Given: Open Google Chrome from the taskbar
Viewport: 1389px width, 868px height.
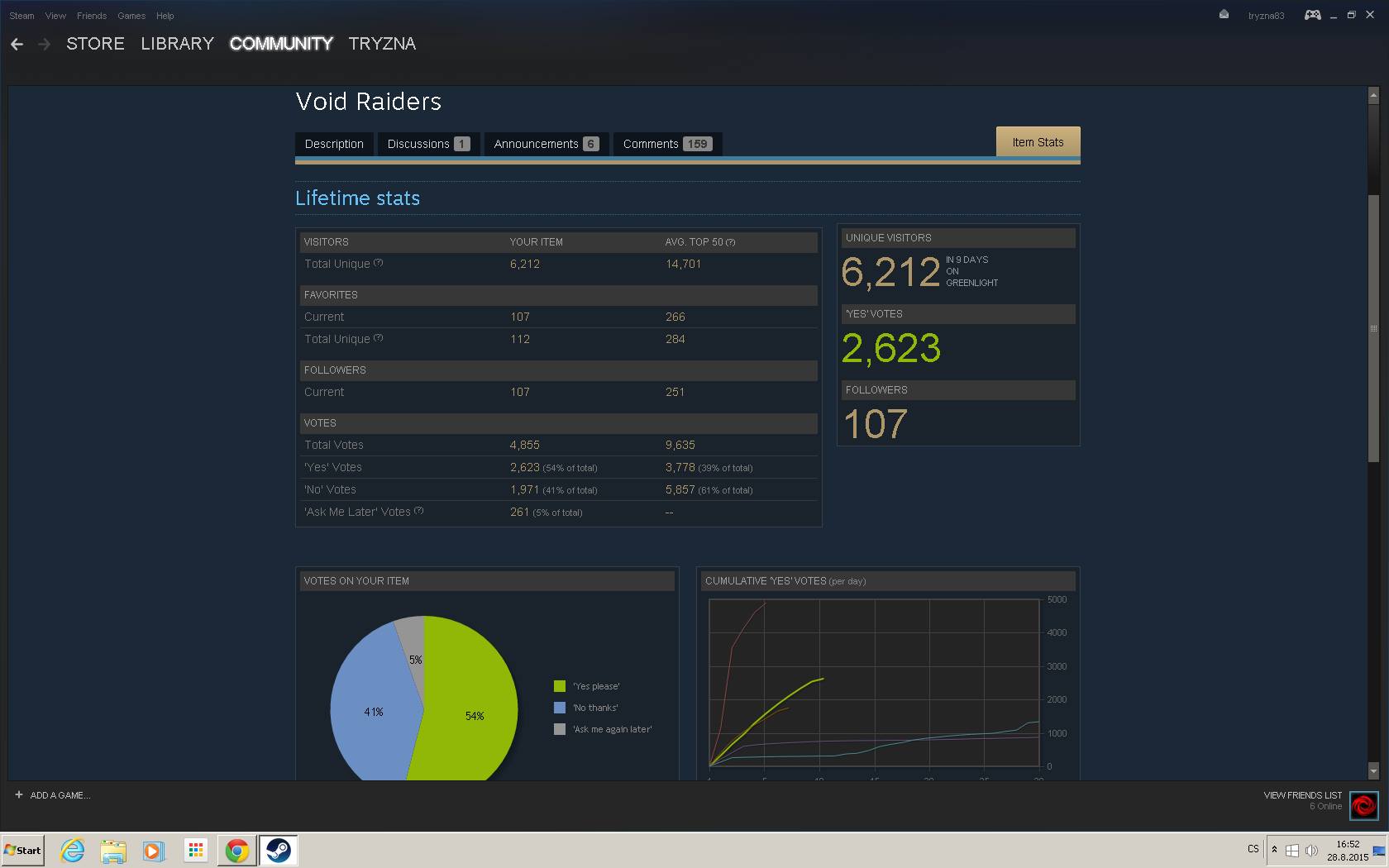Looking at the screenshot, I should (x=237, y=850).
